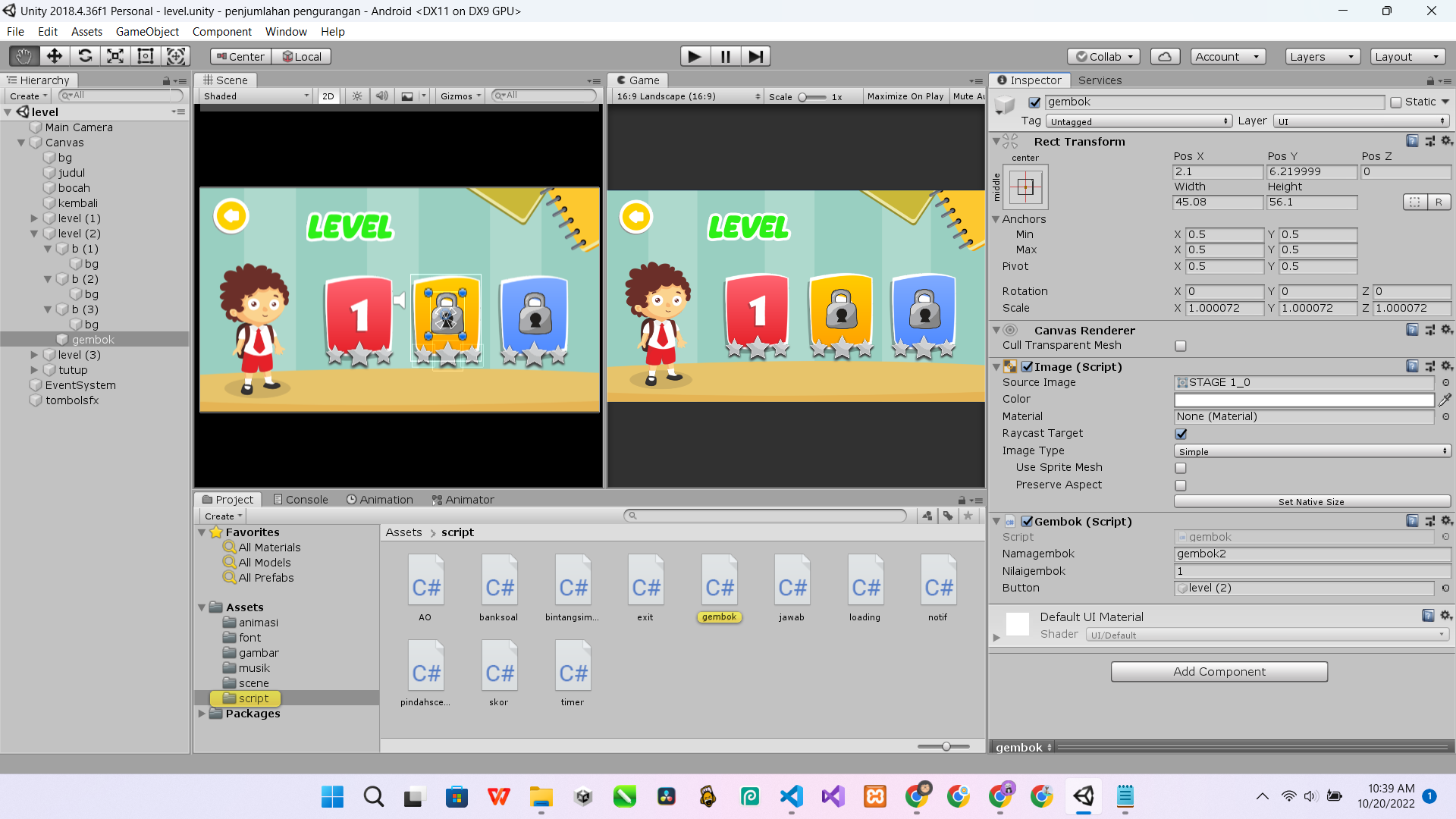
Task: Toggle the Static checkbox
Action: click(x=1396, y=102)
